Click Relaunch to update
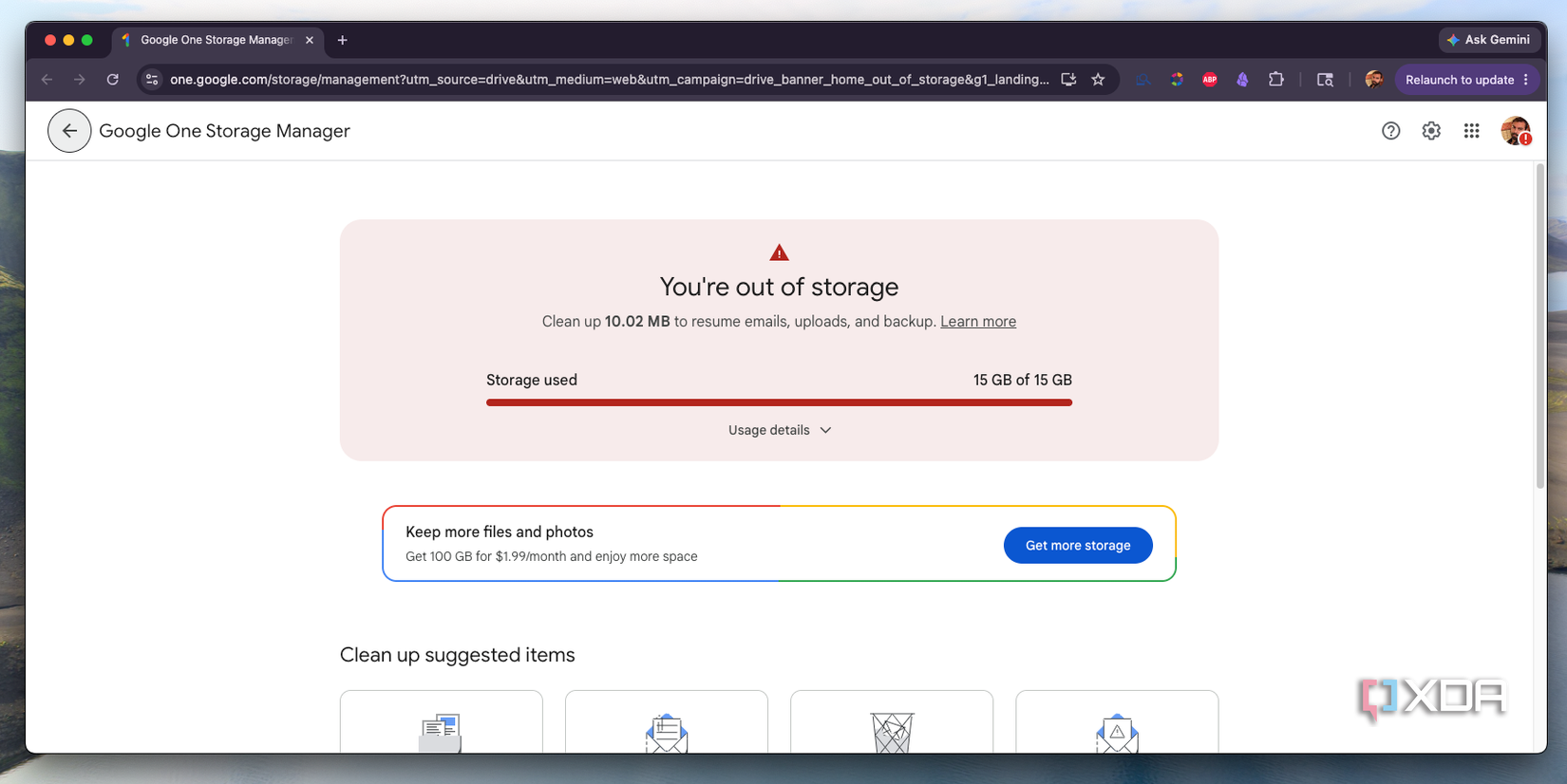This screenshot has width=1567, height=784. (1459, 80)
